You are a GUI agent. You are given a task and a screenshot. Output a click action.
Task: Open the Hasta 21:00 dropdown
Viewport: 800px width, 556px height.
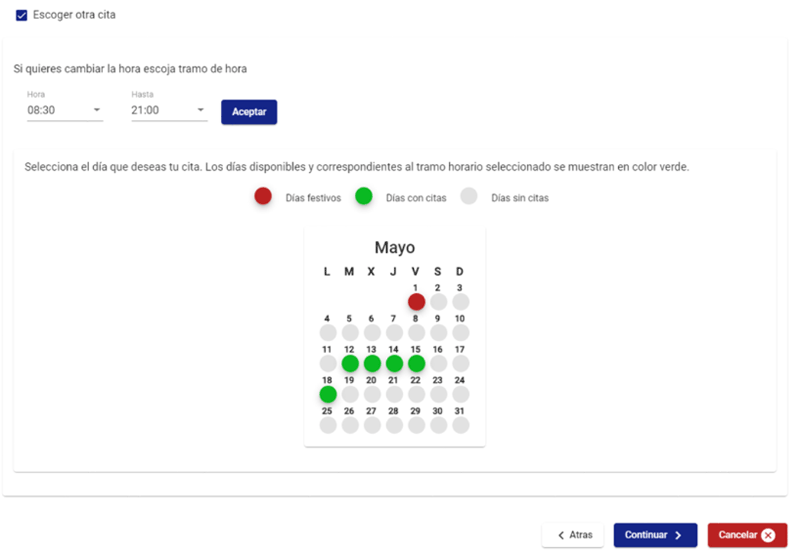pos(169,110)
